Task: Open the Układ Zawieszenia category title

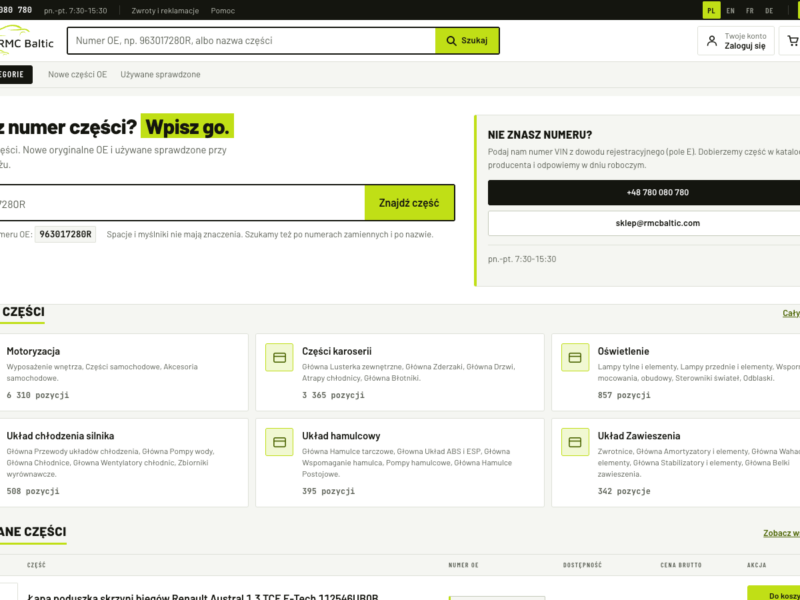Action: tap(639, 436)
